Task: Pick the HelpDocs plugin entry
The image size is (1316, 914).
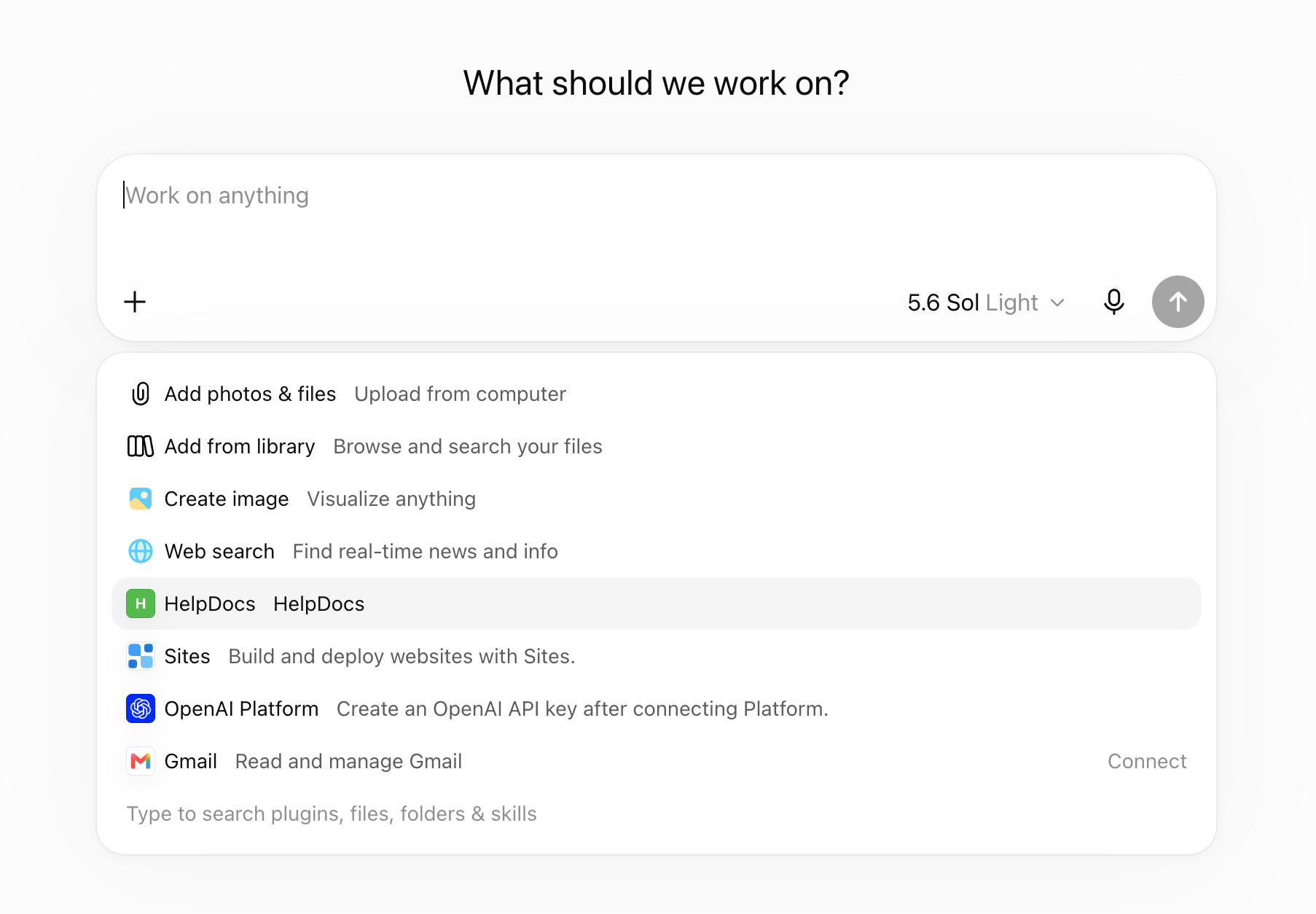Action: pos(656,604)
